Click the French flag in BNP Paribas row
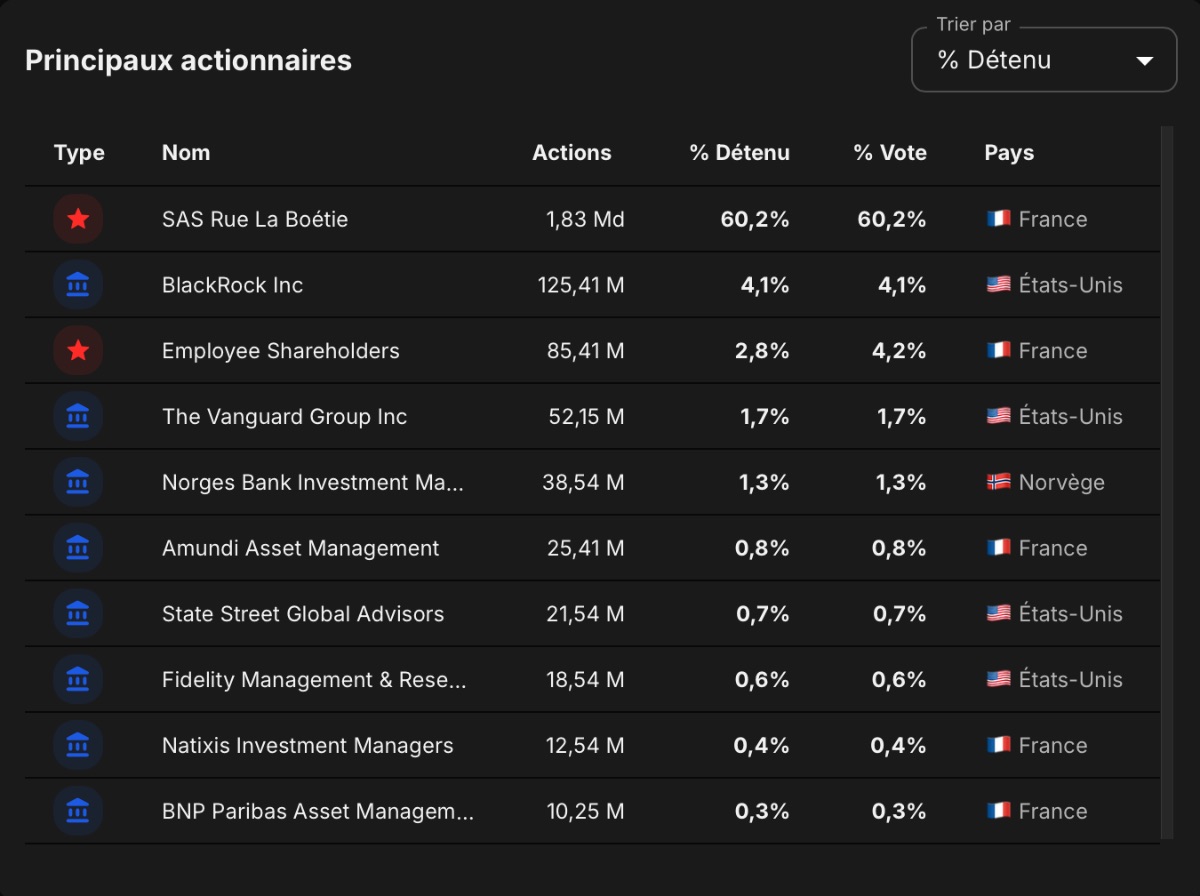The image size is (1200, 896). pos(998,811)
